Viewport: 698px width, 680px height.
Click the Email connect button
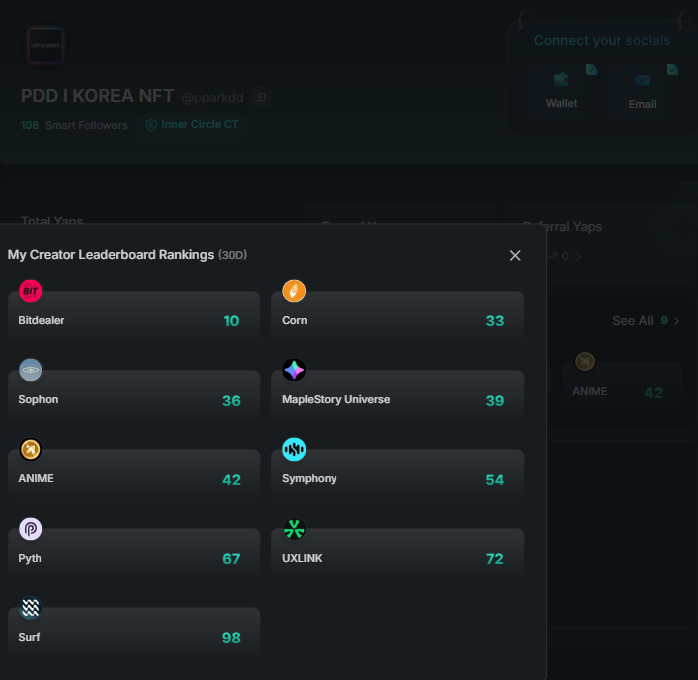click(643, 91)
